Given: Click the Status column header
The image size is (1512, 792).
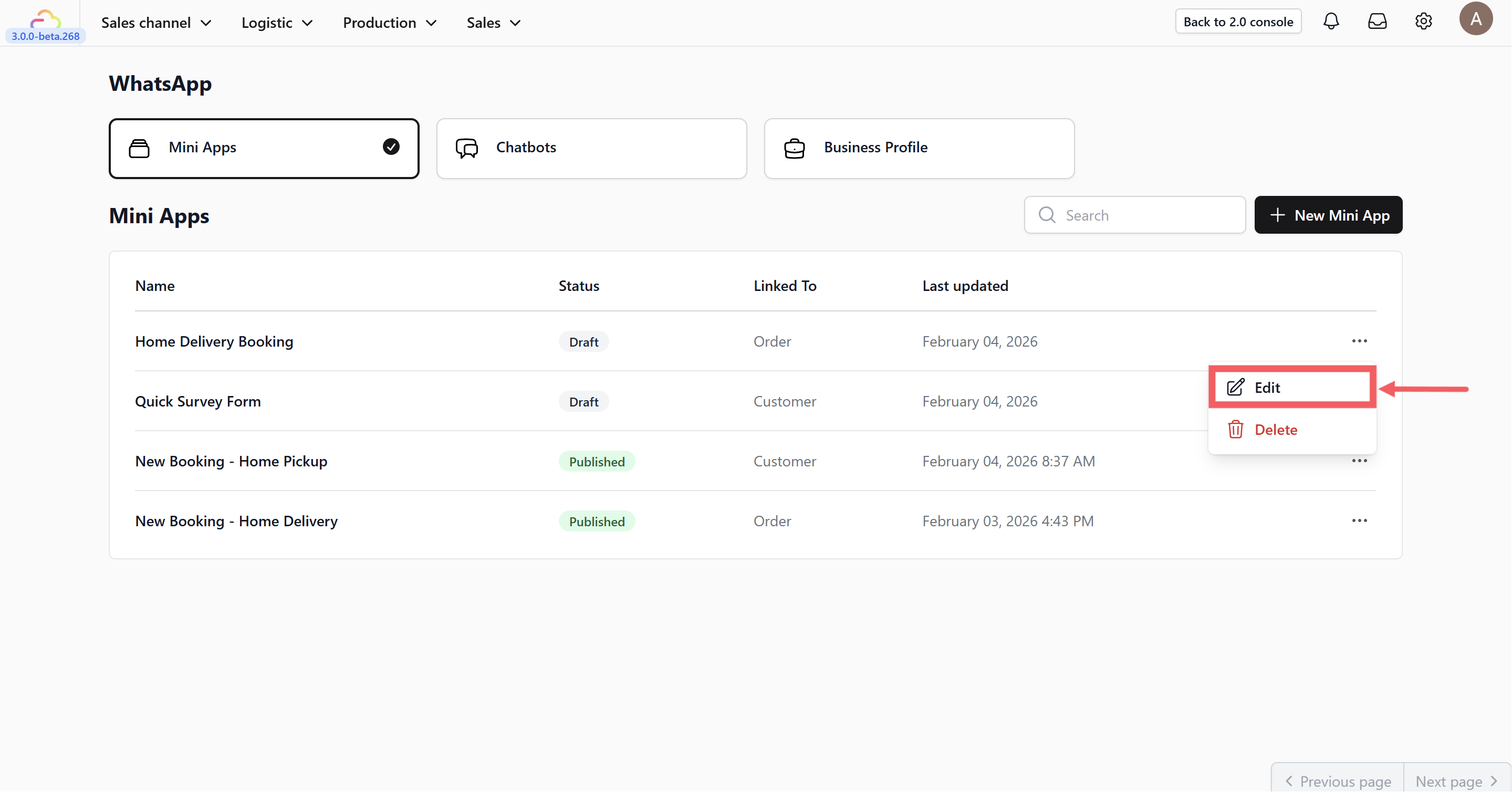Looking at the screenshot, I should point(578,286).
